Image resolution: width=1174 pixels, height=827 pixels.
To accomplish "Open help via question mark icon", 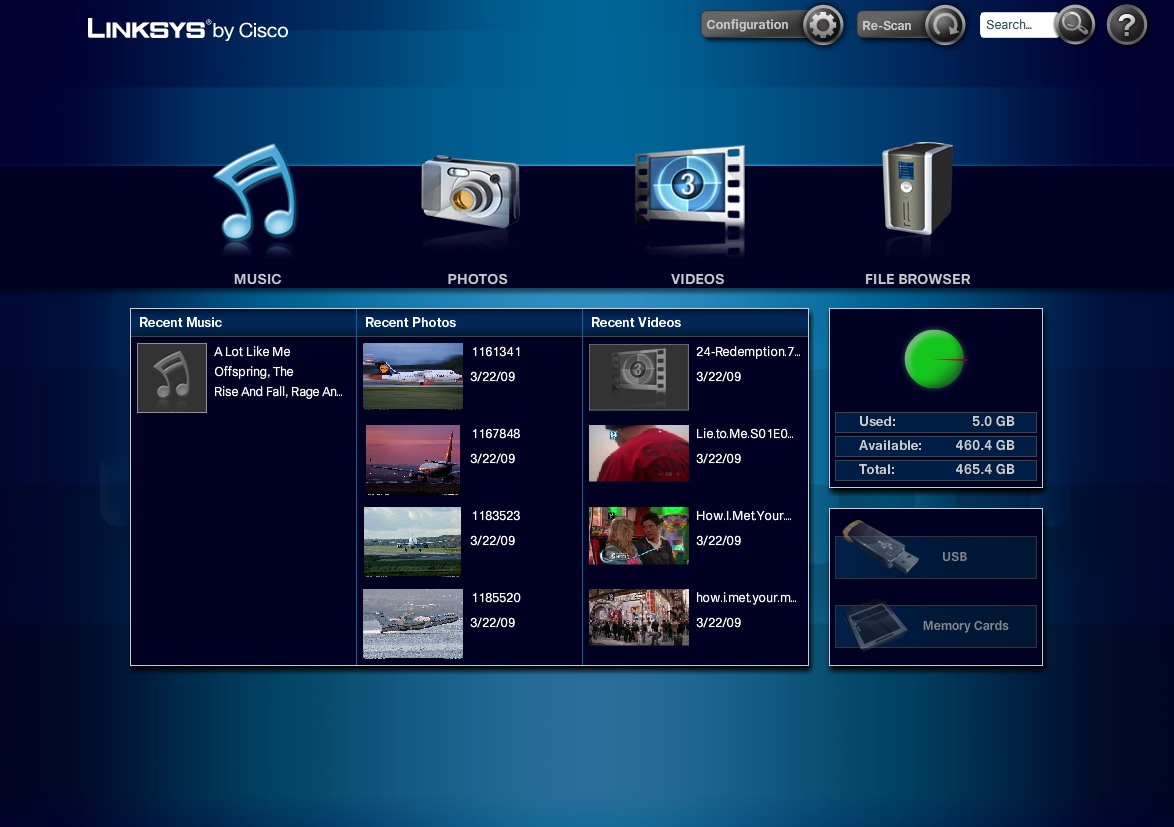I will (1127, 25).
